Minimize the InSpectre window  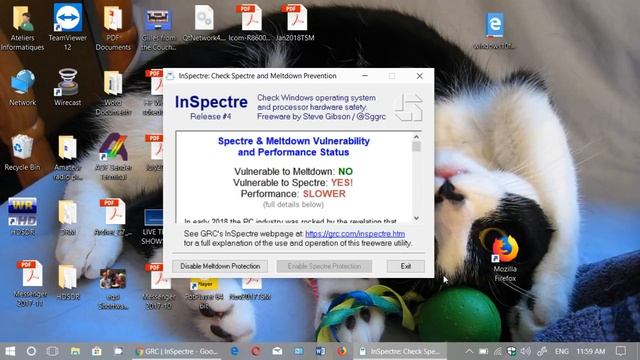click(365, 76)
